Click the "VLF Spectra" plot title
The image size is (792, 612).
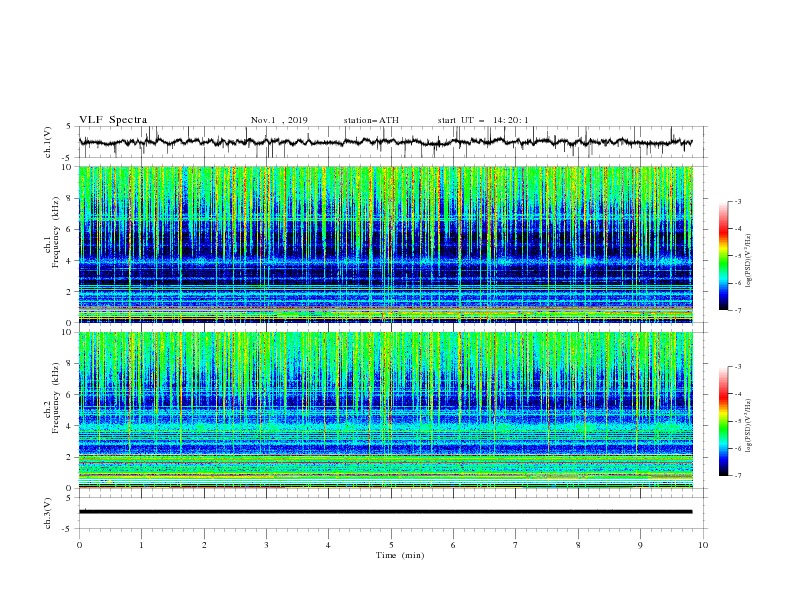113,120
